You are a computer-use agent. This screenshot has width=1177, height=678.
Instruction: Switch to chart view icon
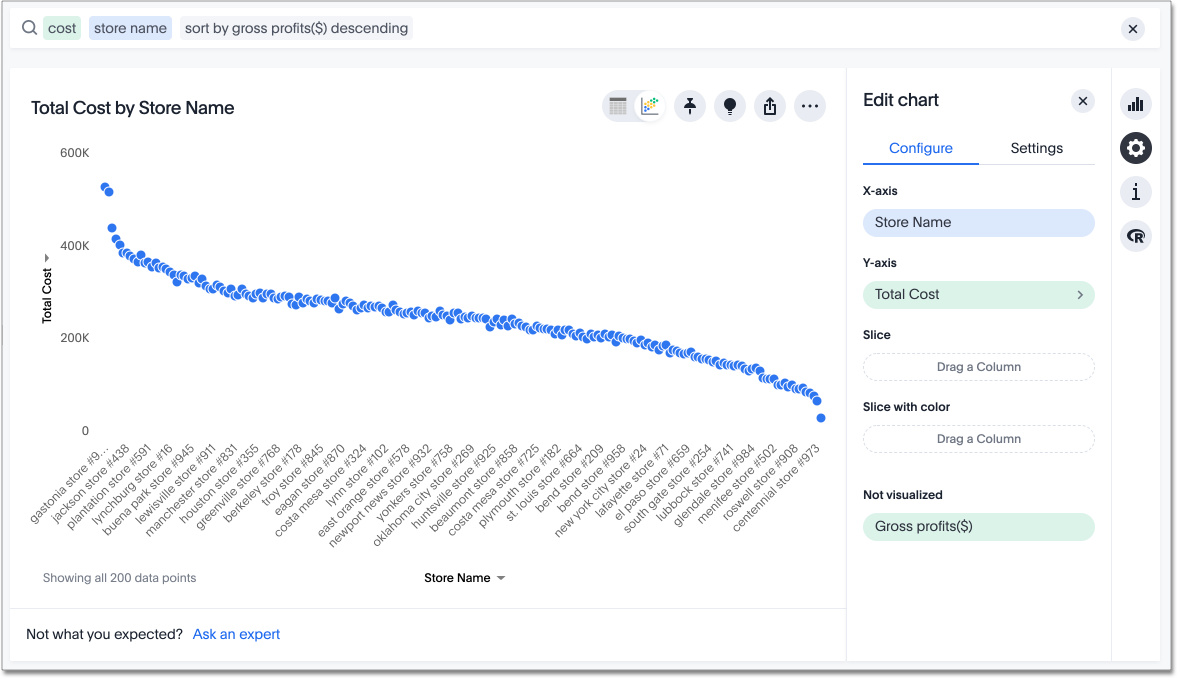pos(650,106)
